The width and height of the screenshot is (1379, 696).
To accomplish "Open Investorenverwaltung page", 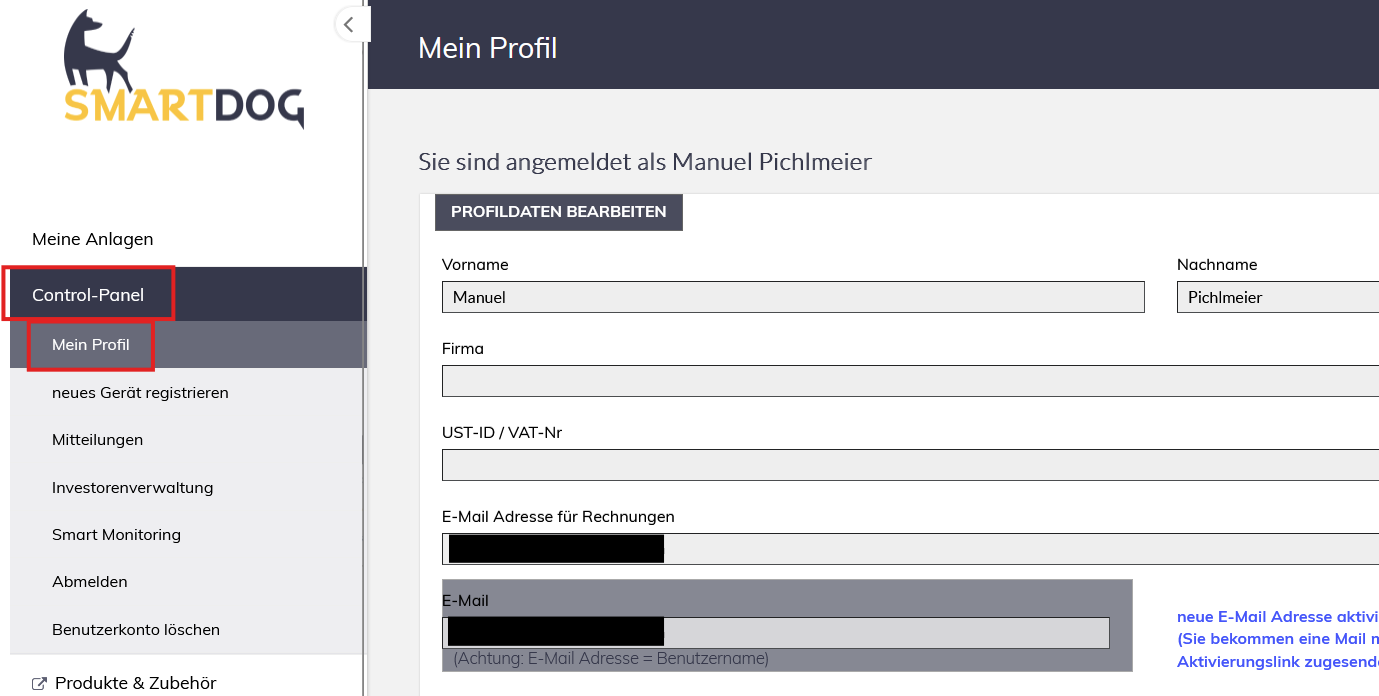I will [x=132, y=488].
